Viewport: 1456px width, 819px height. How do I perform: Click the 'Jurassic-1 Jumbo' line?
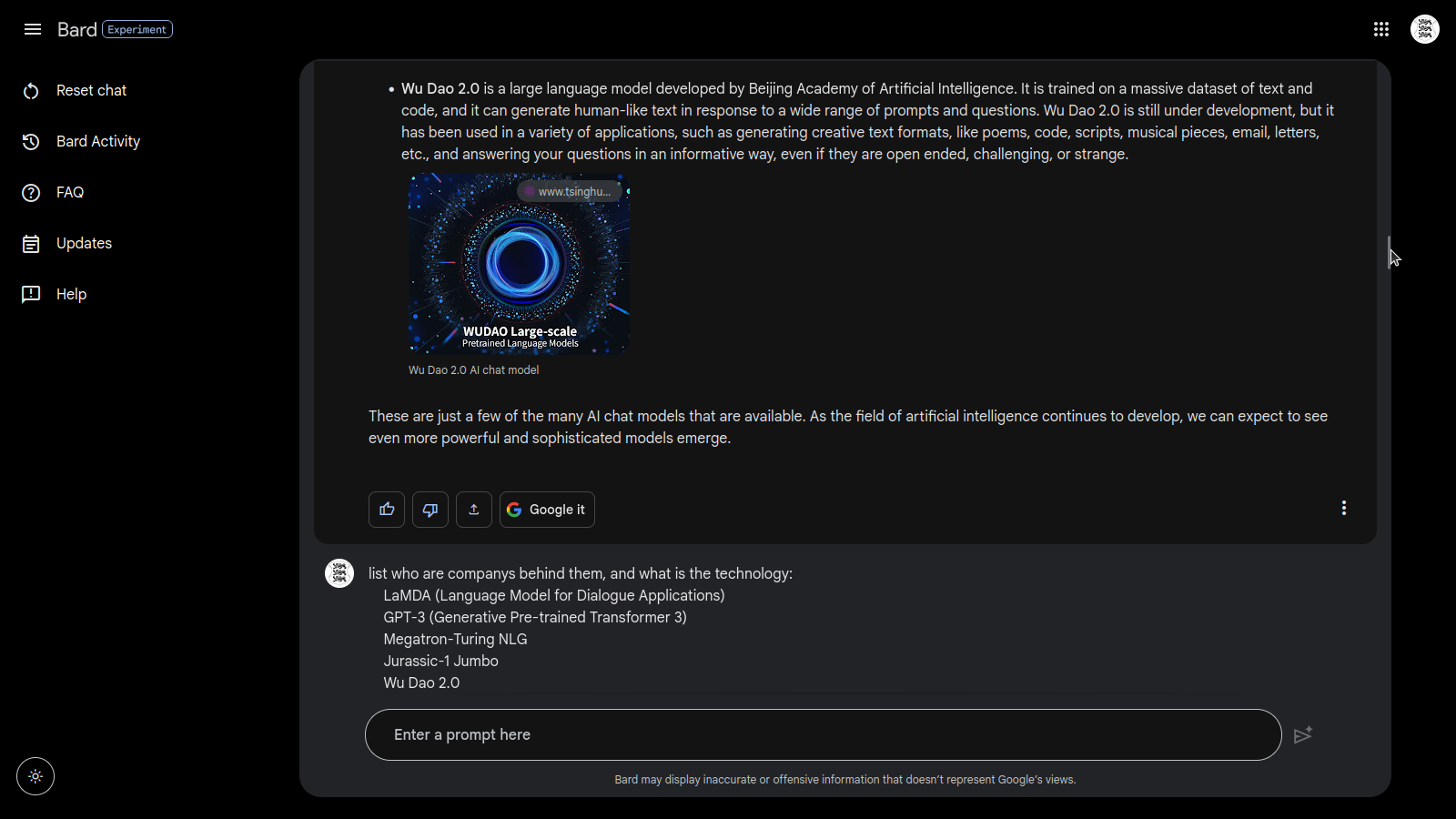440,661
